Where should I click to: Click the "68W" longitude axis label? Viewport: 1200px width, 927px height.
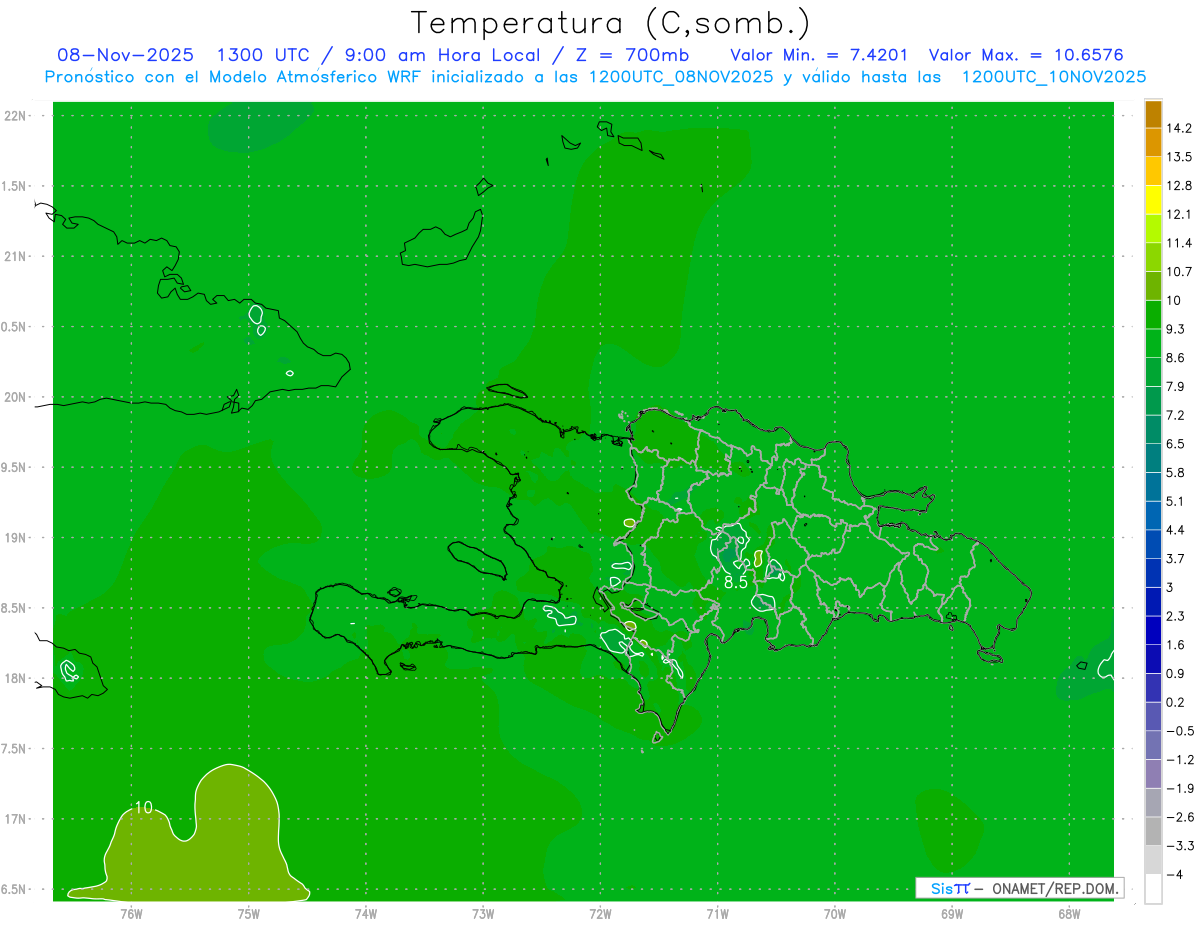(x=1069, y=914)
